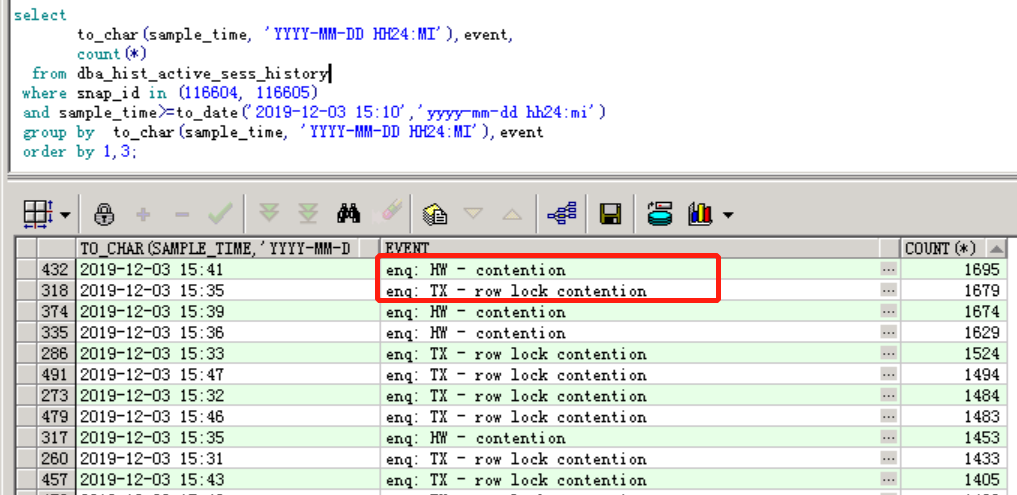Expand the ellipsis for row 318 event cell

(888, 291)
